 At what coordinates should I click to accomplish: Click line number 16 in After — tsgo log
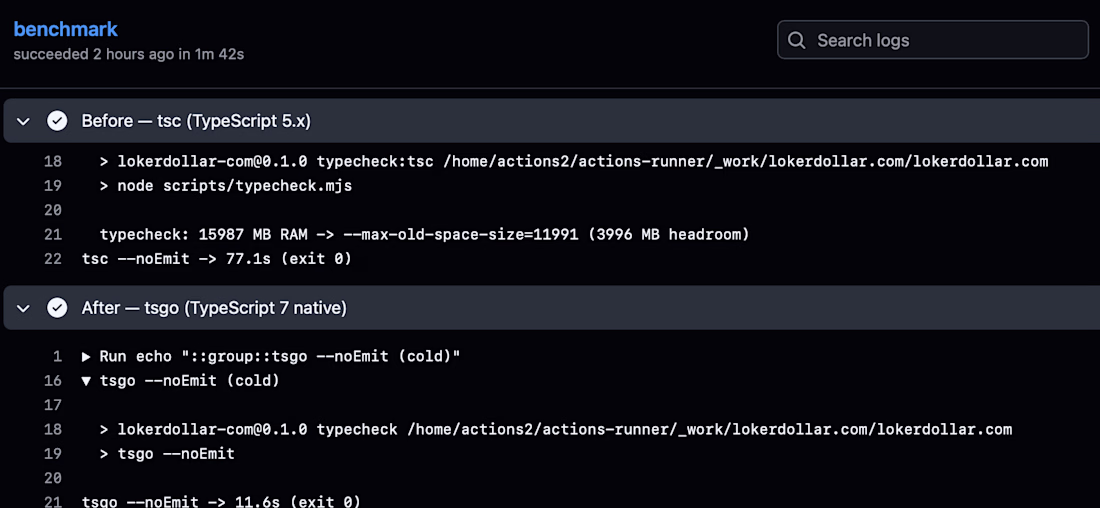53,381
